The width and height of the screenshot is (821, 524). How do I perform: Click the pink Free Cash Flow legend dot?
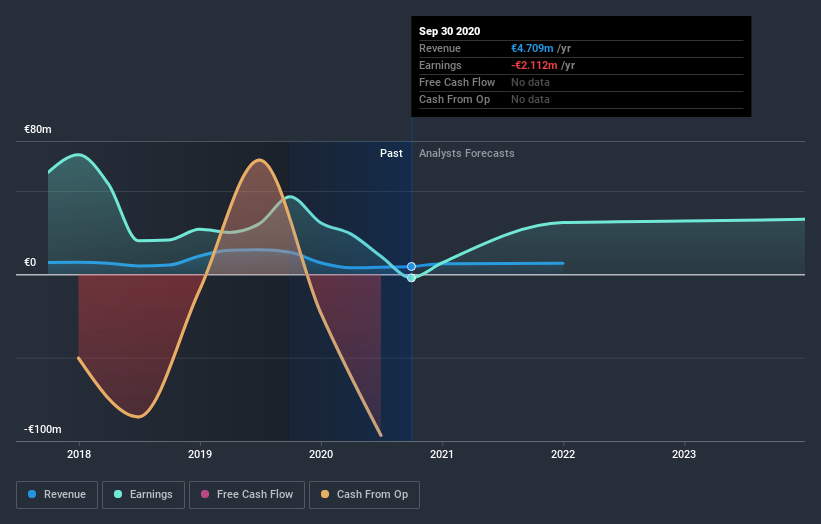205,494
